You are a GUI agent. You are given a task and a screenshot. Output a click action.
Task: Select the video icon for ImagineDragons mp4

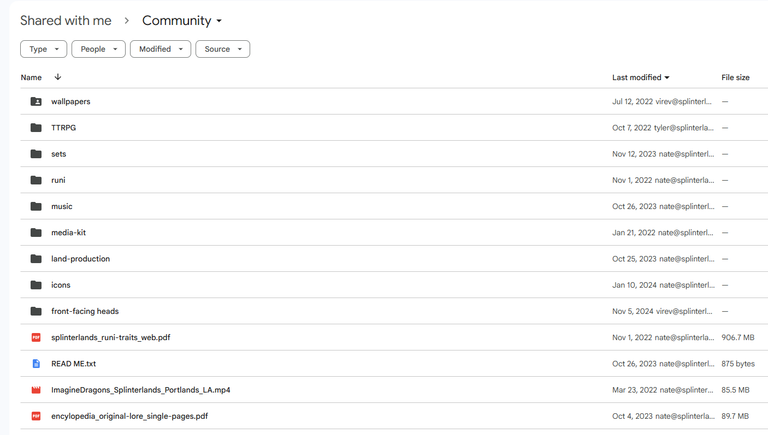36,390
